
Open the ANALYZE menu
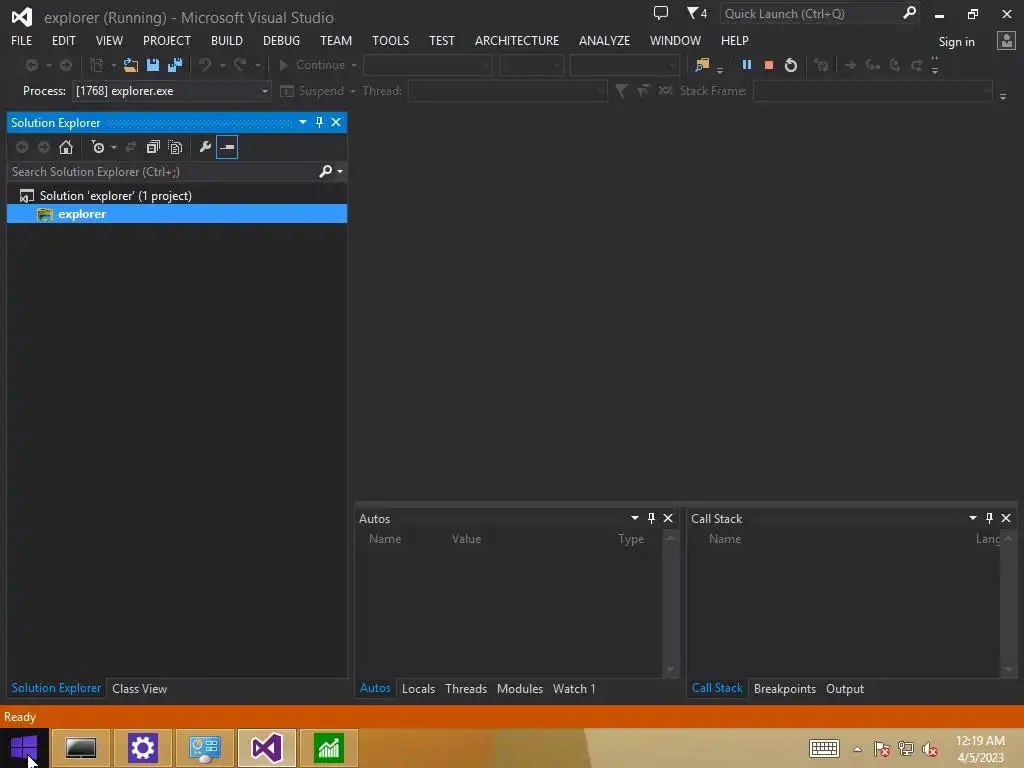tap(604, 40)
